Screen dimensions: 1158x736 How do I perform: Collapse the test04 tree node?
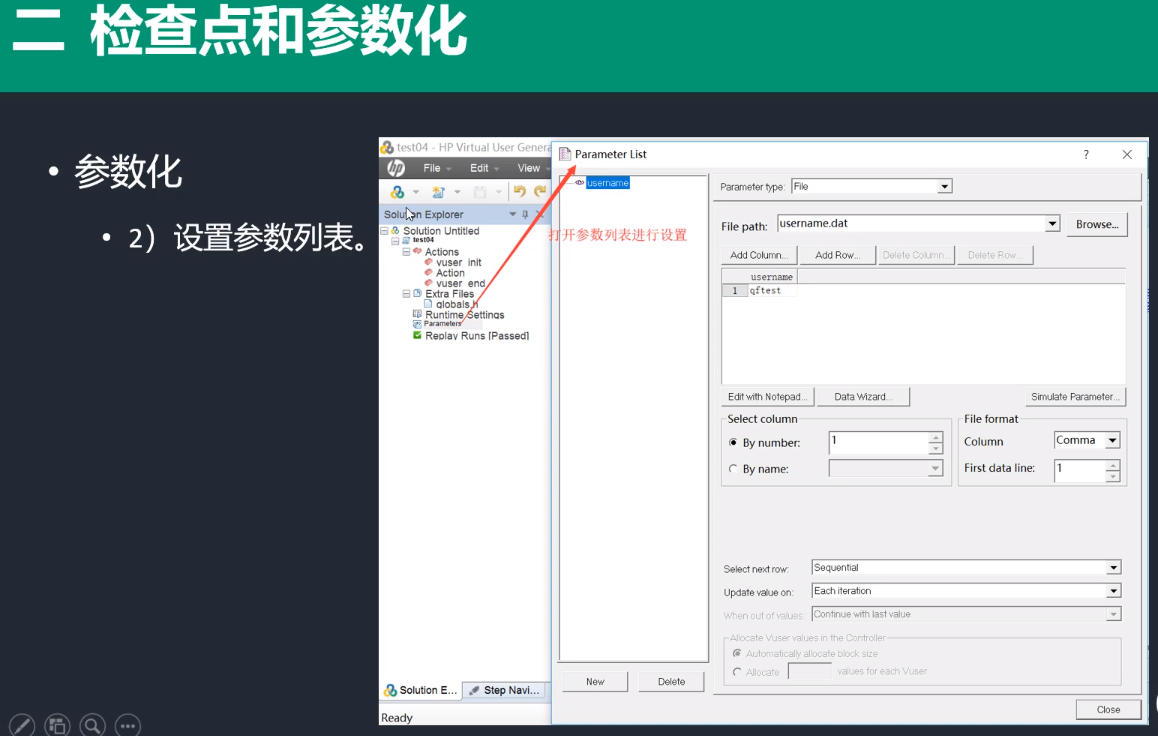[395, 241]
